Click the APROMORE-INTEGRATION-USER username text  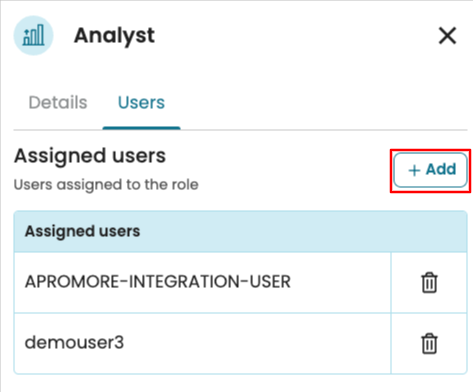(158, 282)
